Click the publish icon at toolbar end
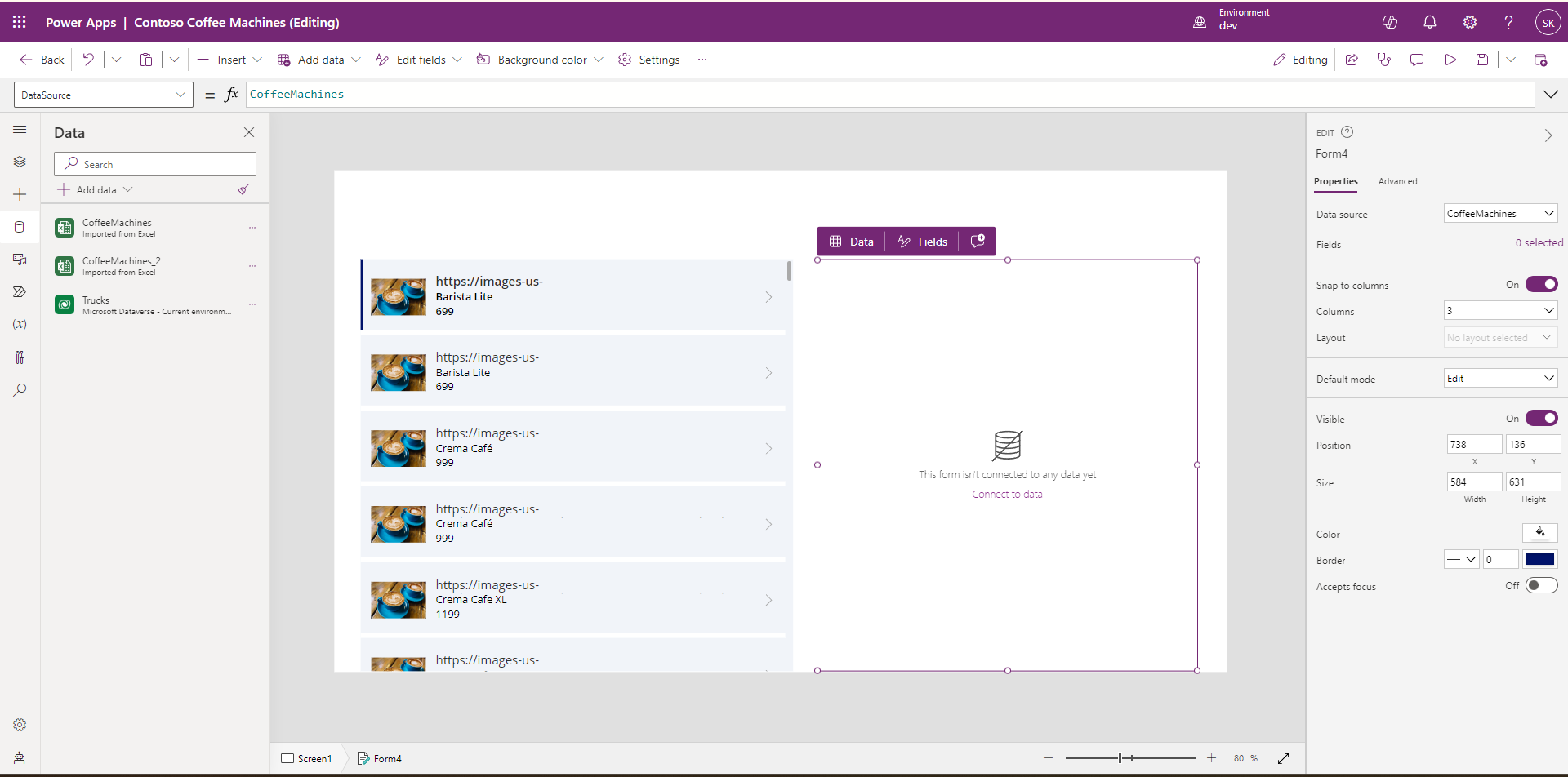Viewport: 1568px width, 777px height. pyautogui.click(x=1541, y=60)
